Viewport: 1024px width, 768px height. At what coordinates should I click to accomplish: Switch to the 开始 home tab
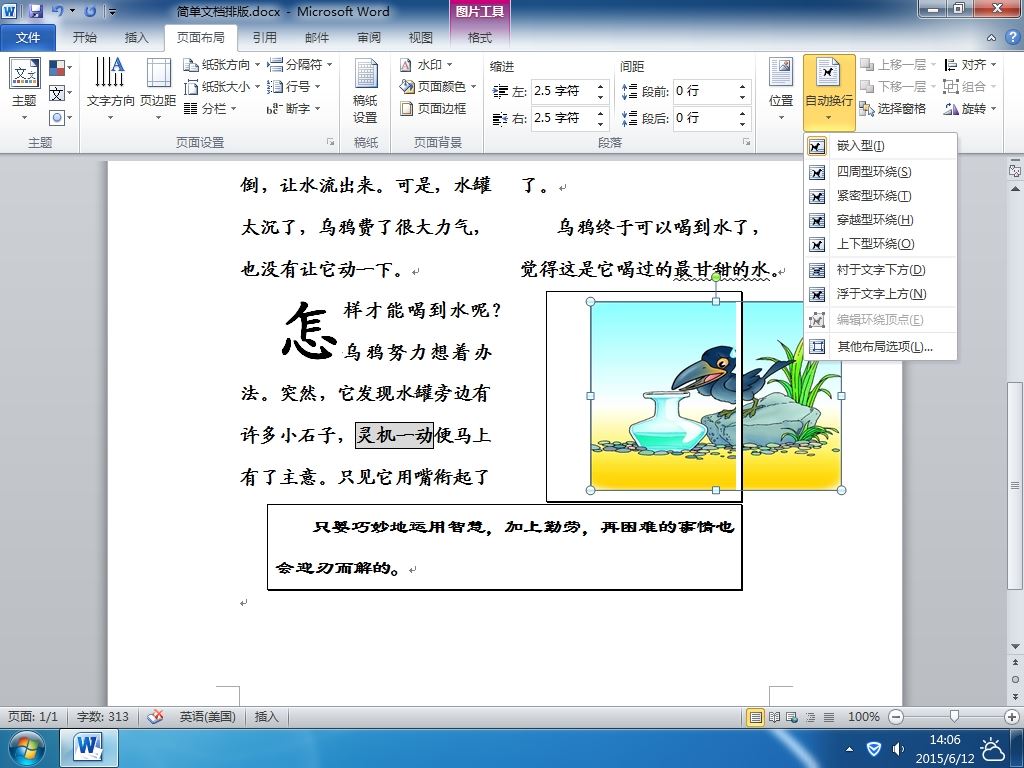[84, 37]
